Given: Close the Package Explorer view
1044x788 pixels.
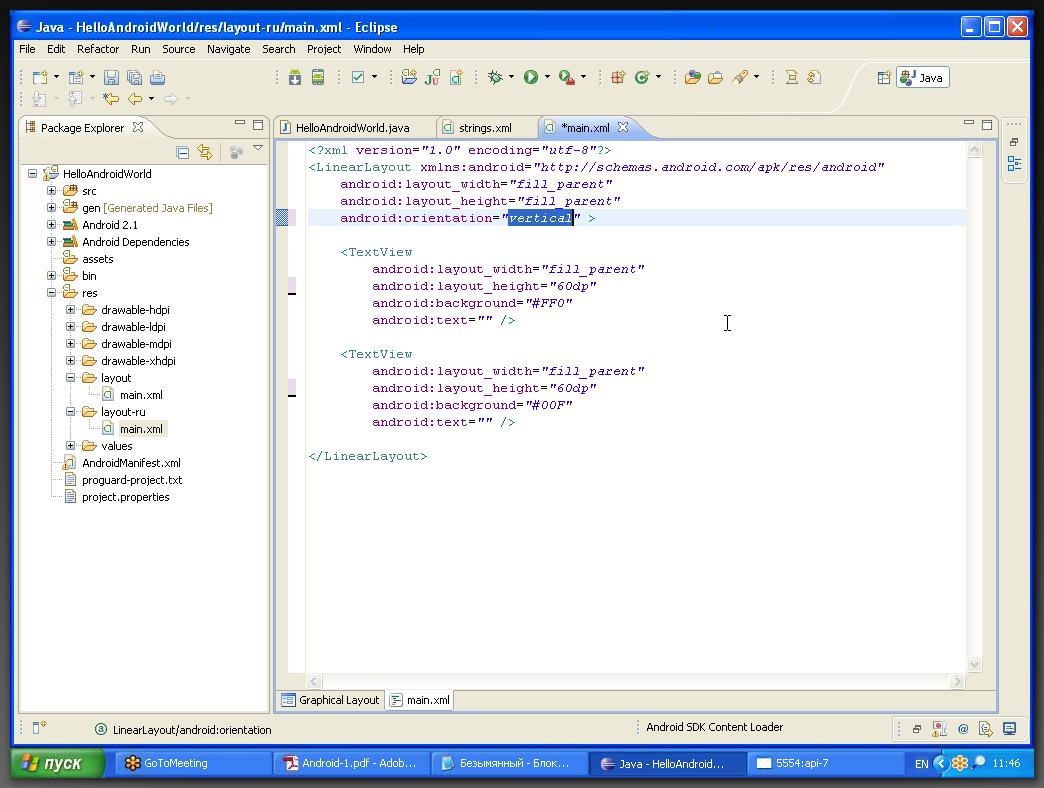Looking at the screenshot, I should 138,127.
